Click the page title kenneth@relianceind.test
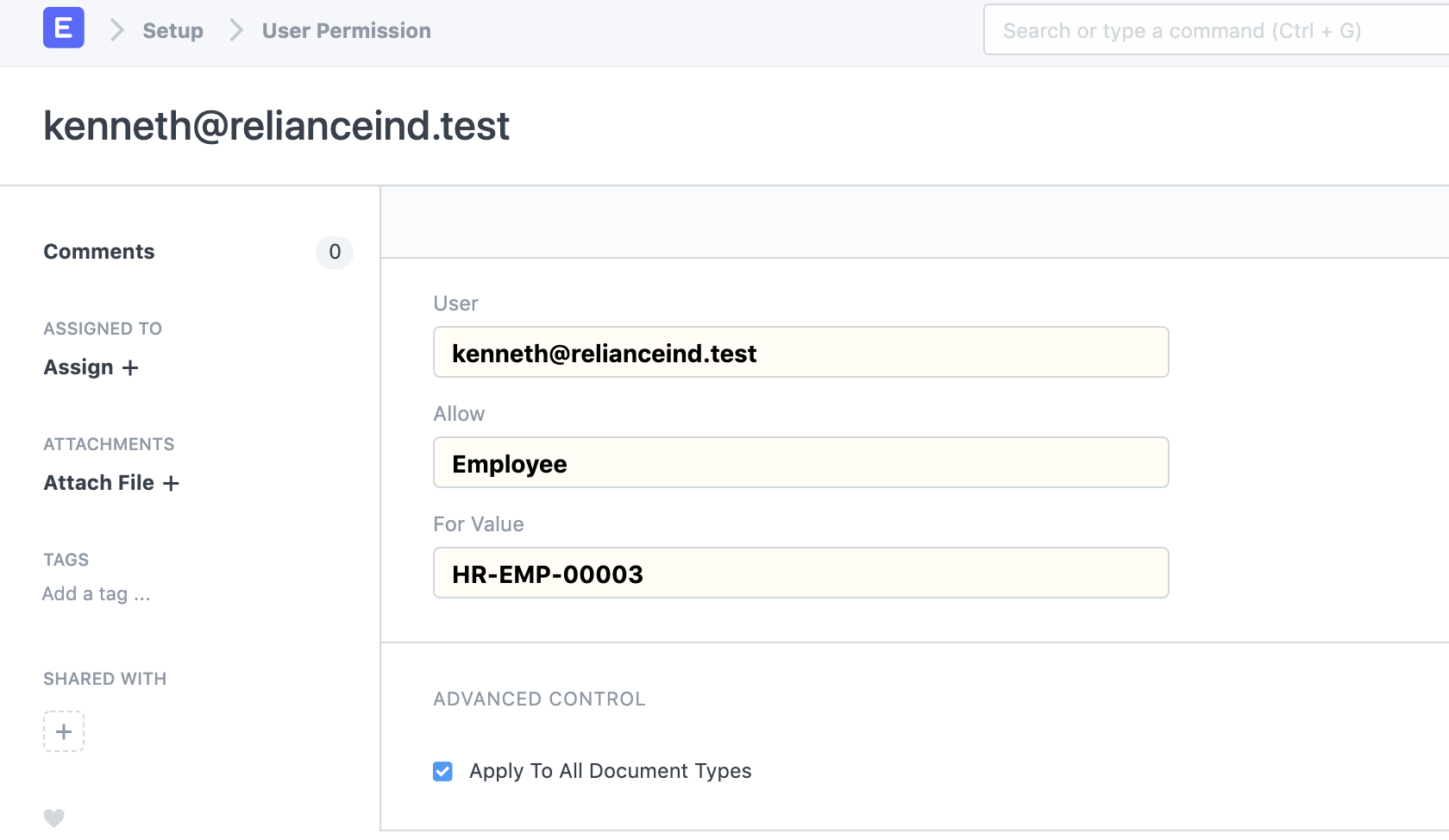The image size is (1449, 840). click(x=276, y=126)
